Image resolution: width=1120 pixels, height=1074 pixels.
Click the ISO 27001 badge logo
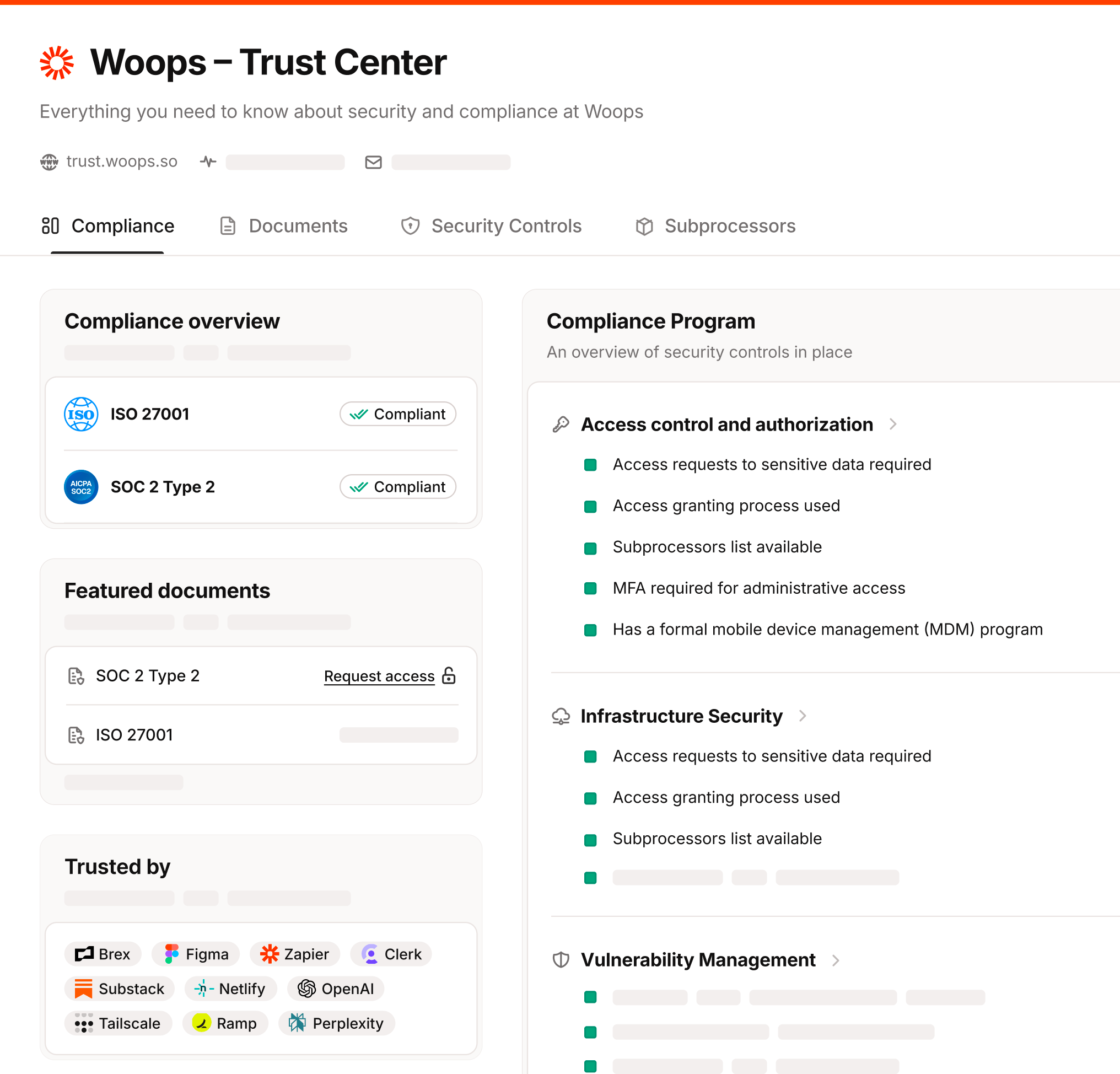[80, 414]
